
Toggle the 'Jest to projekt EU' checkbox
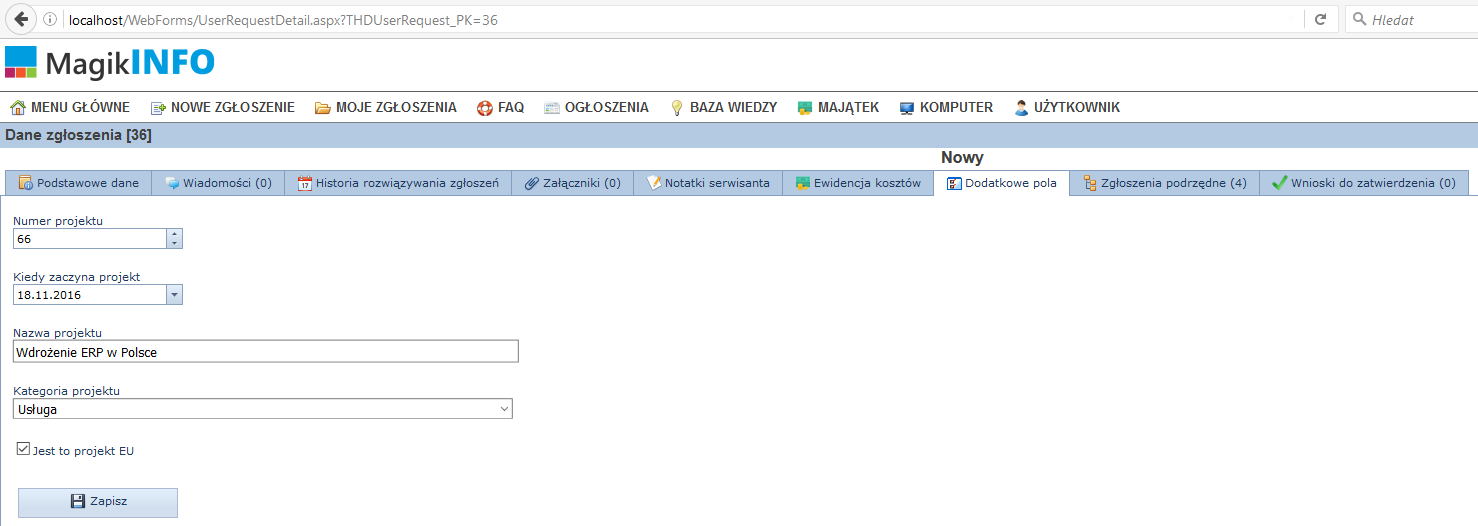coord(24,450)
